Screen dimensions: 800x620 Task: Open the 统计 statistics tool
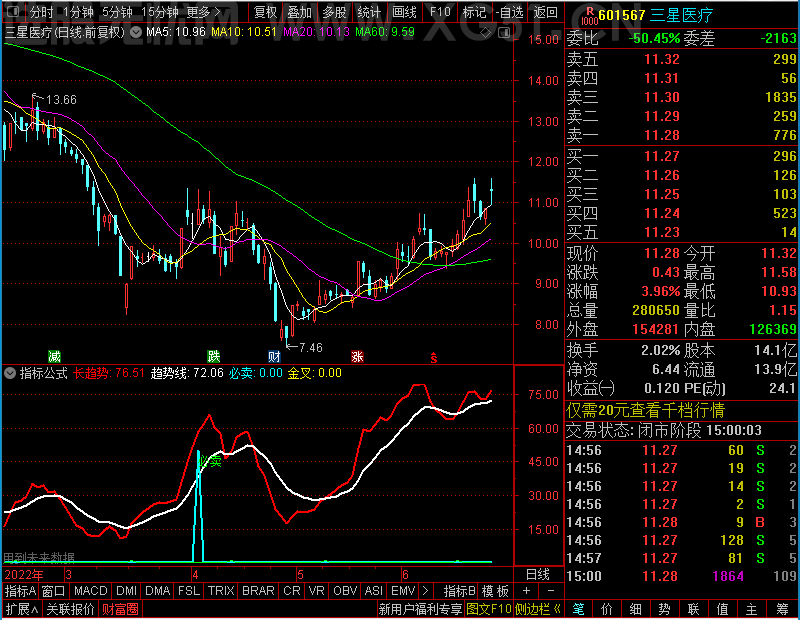(369, 12)
